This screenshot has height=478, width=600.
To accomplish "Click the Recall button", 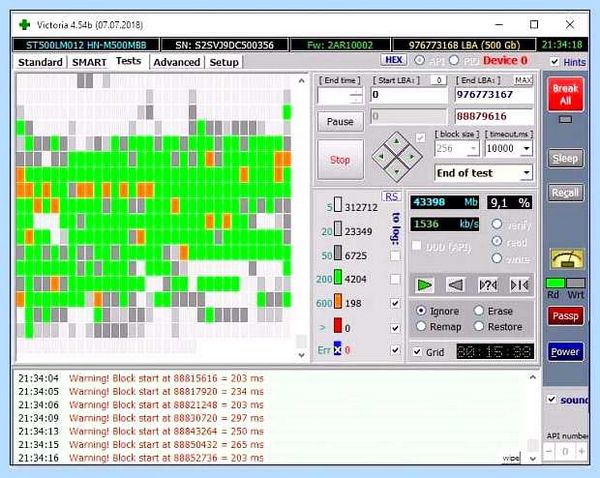I will click(565, 193).
